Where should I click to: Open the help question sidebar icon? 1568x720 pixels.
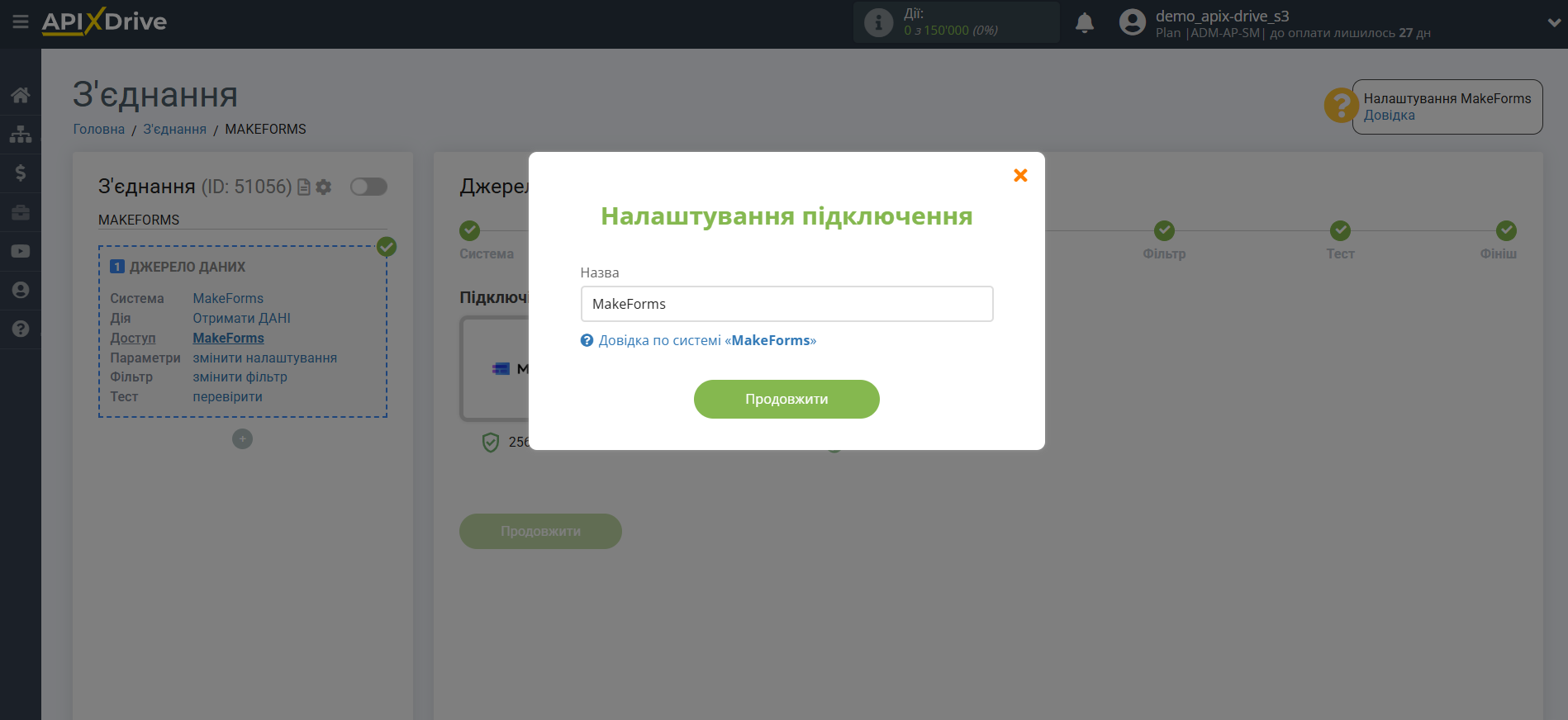click(x=21, y=329)
